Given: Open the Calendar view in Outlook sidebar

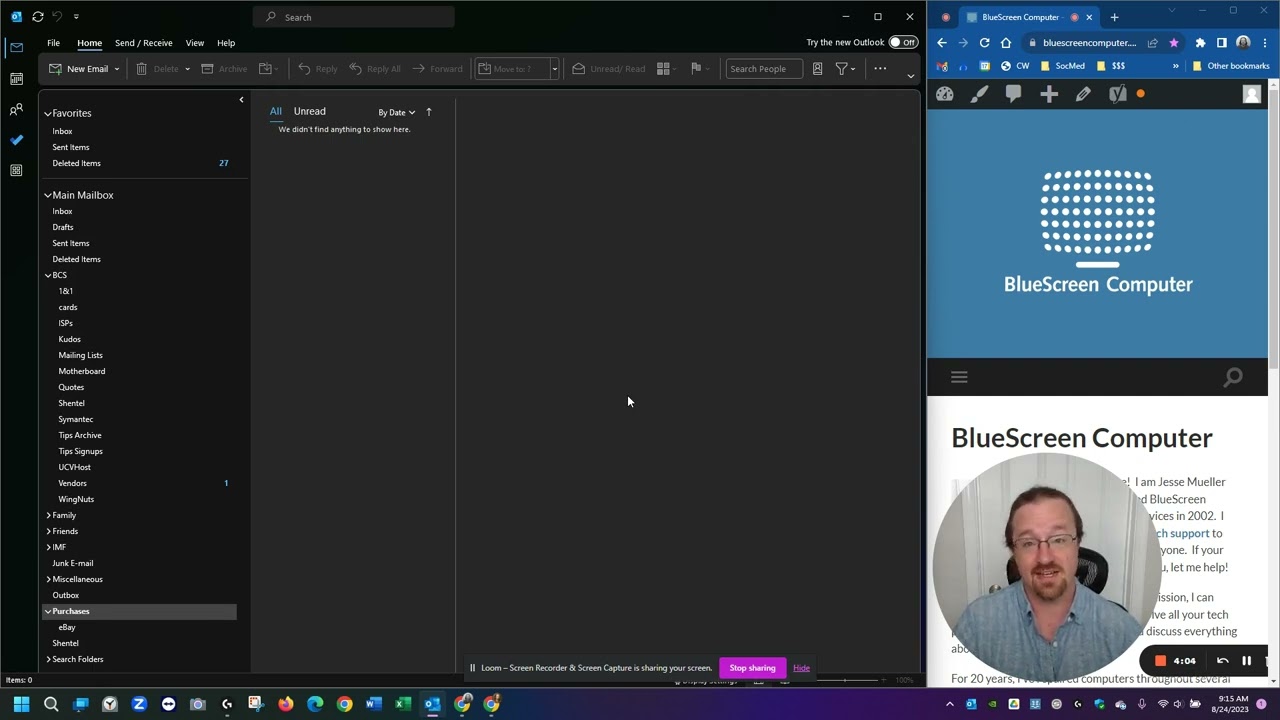Looking at the screenshot, I should (x=16, y=79).
